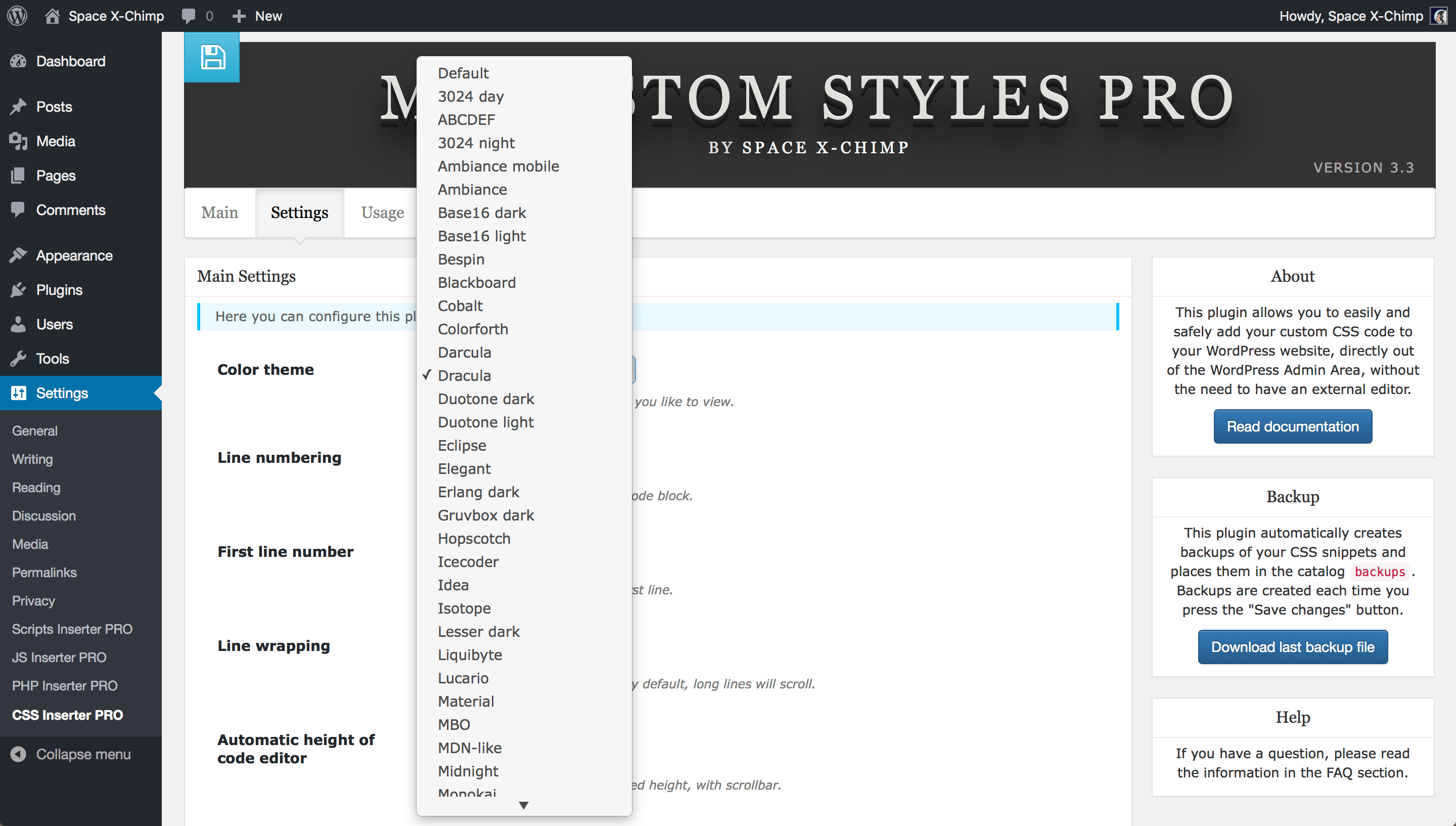Click the user avatar in the admin bar

(1439, 16)
